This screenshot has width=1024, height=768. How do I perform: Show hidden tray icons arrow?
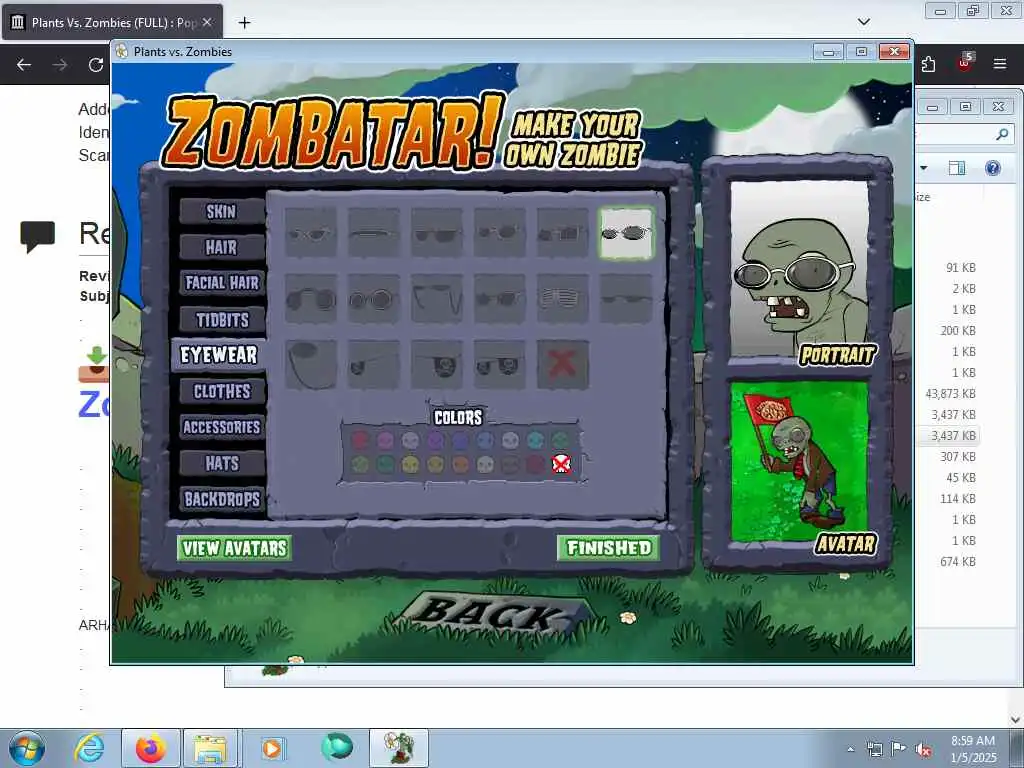(850, 749)
